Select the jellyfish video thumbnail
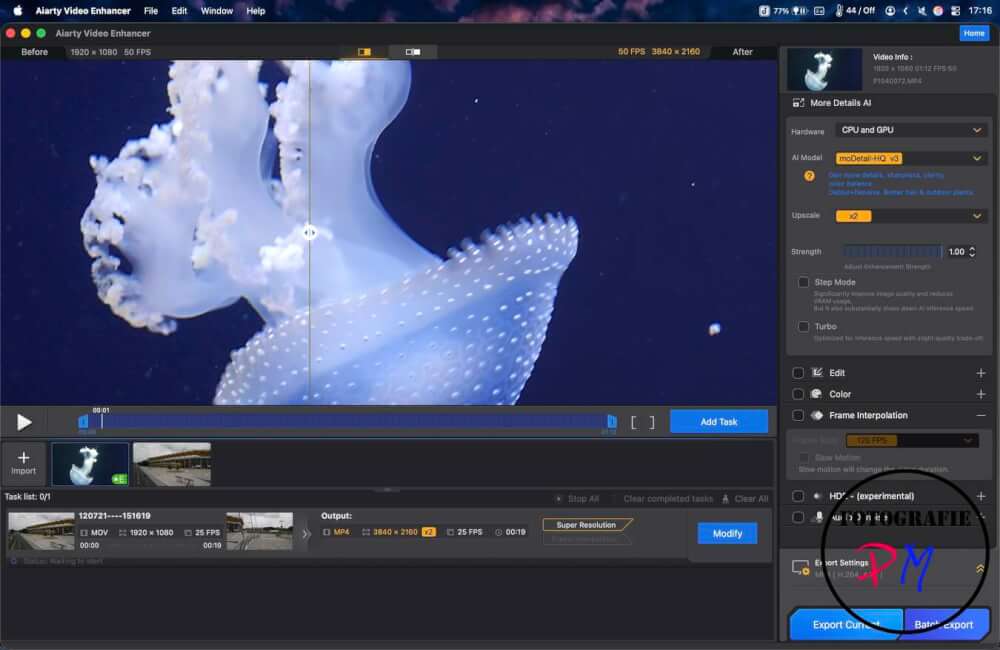 pyautogui.click(x=89, y=463)
